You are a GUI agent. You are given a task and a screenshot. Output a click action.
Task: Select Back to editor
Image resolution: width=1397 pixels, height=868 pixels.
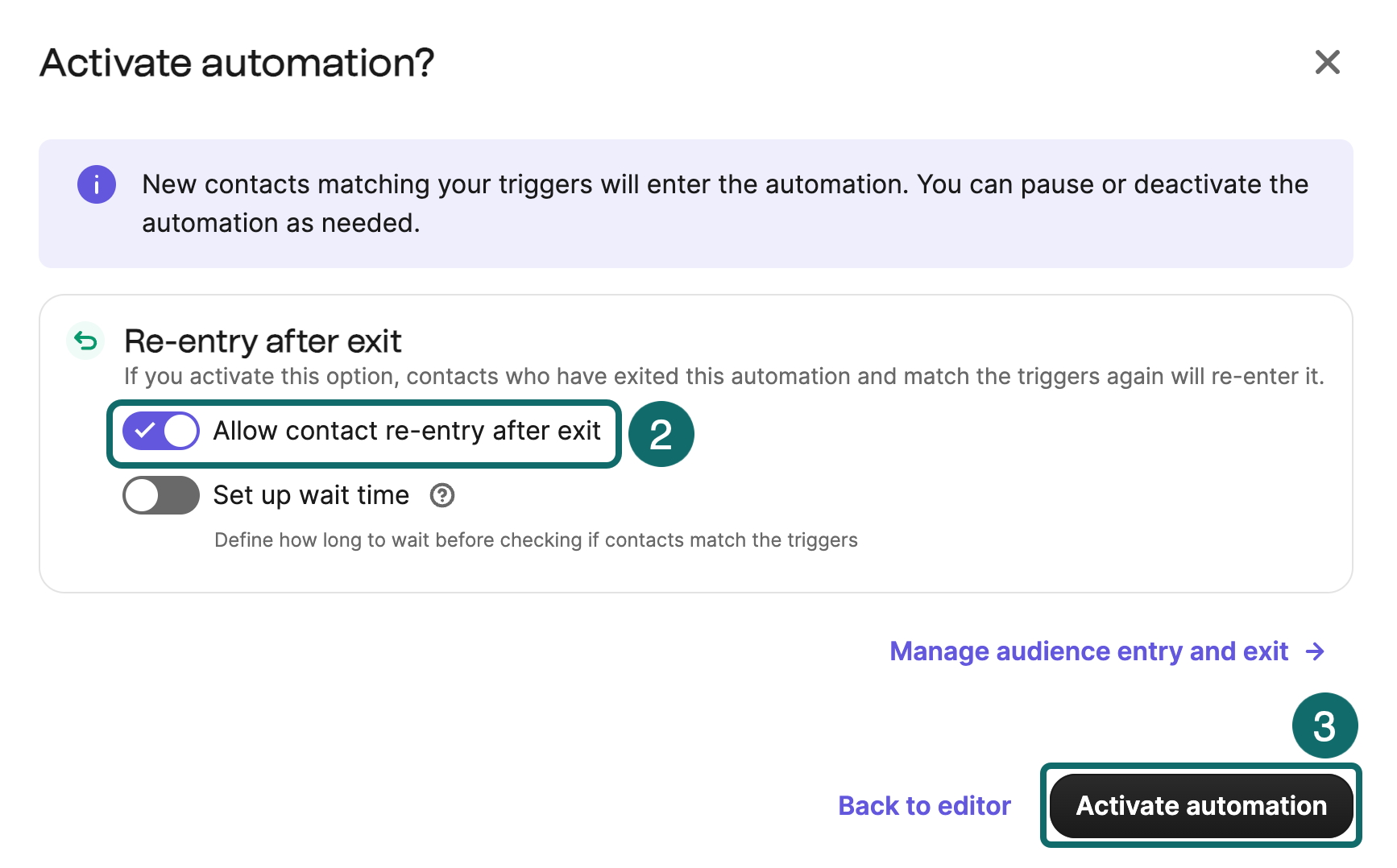point(924,805)
